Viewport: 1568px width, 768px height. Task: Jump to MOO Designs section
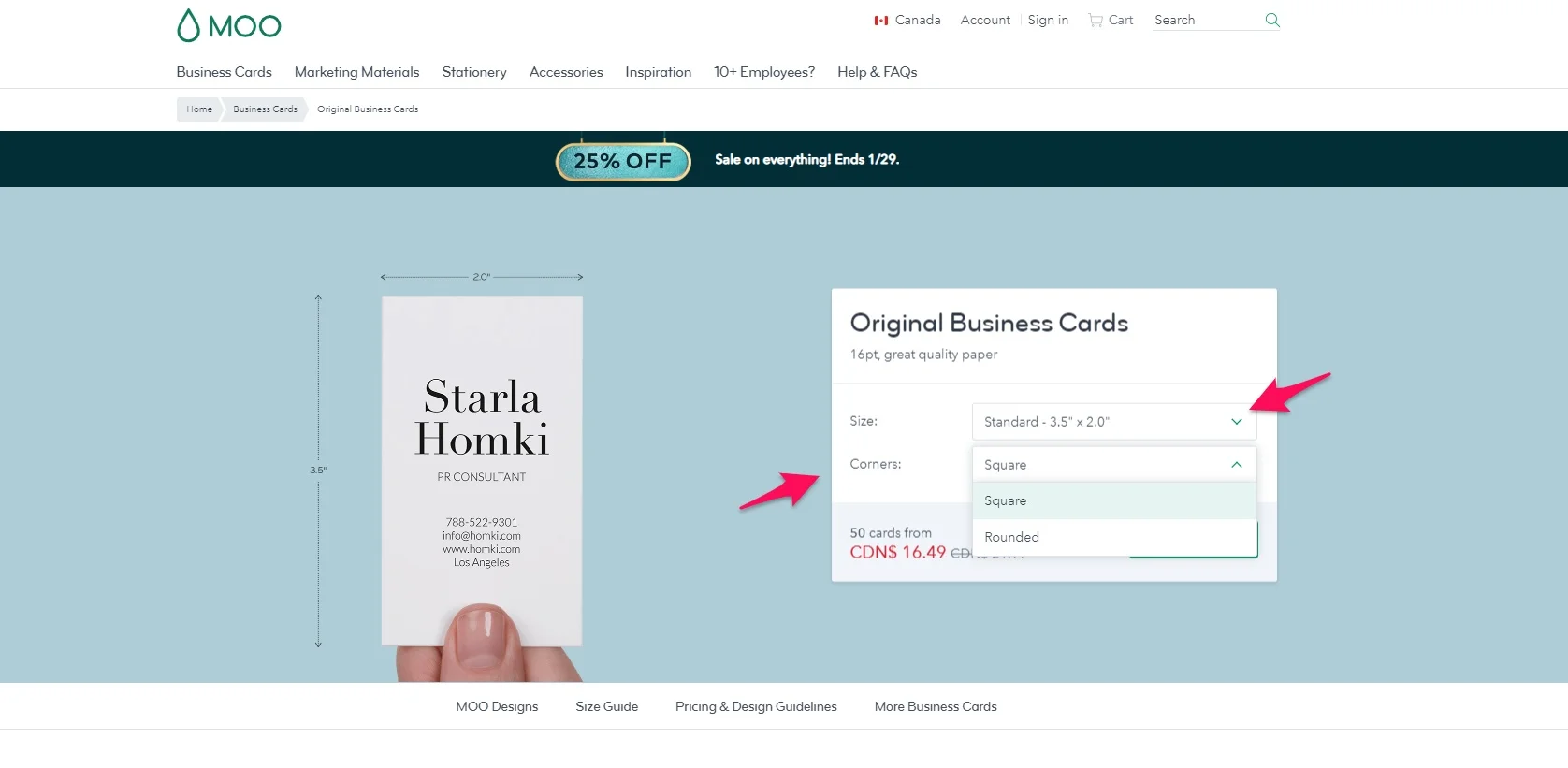coord(497,706)
